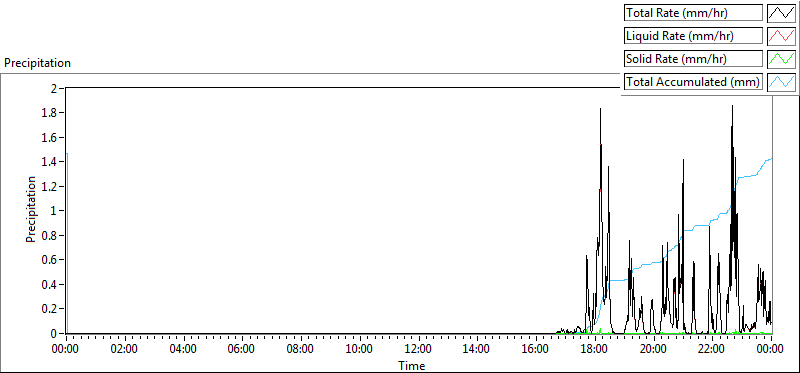Click the 04:00 time axis label

(183, 350)
